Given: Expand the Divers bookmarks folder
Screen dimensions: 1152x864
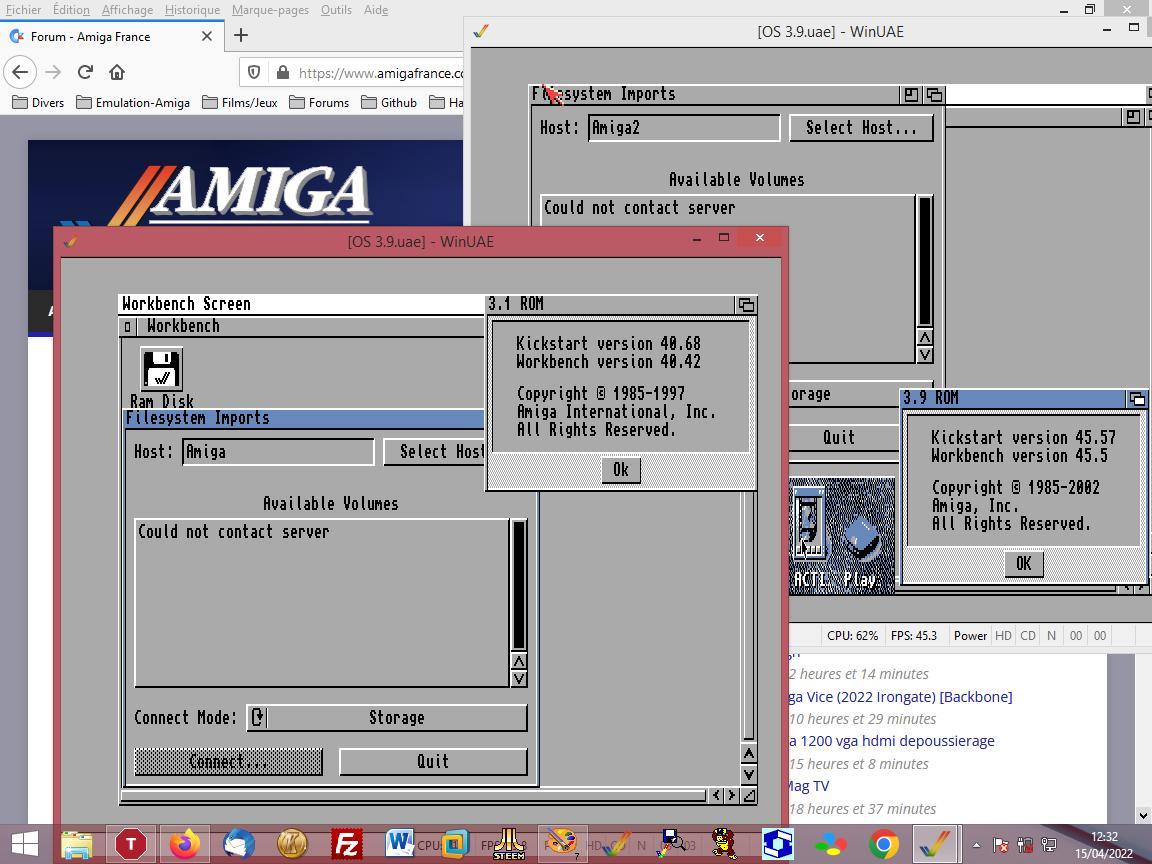Looking at the screenshot, I should 39,102.
